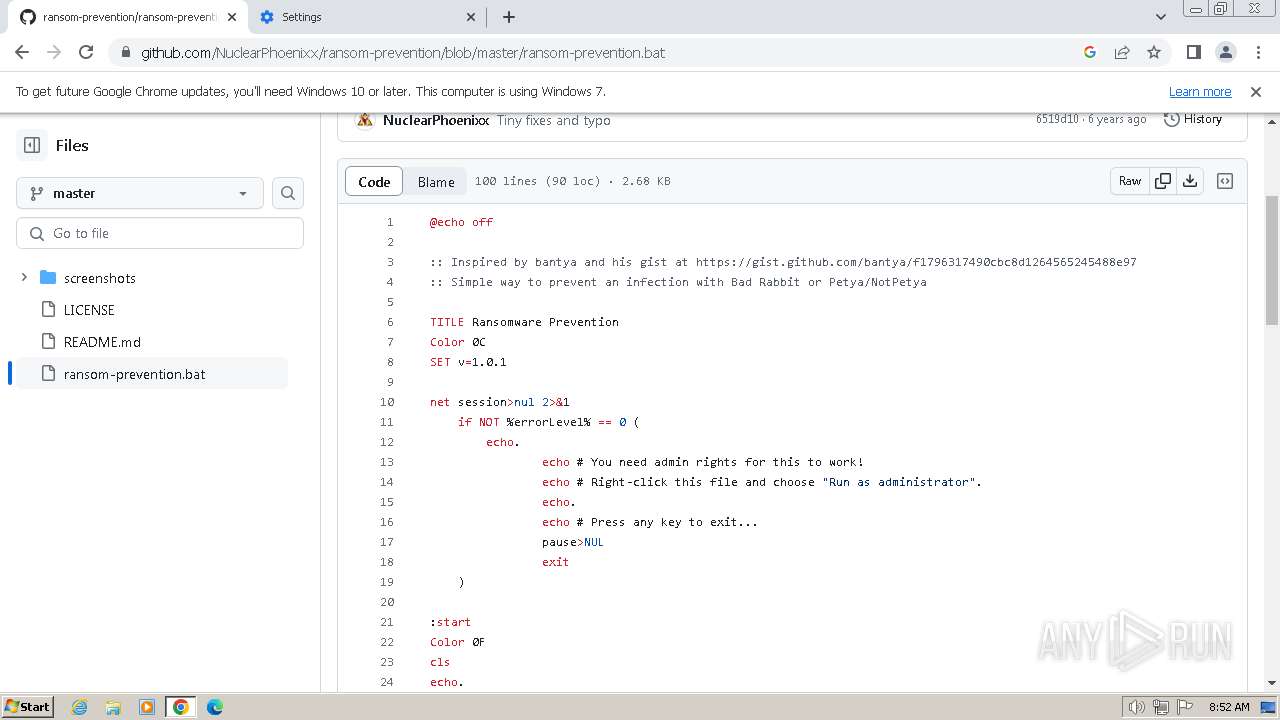Reload the page

[86, 52]
